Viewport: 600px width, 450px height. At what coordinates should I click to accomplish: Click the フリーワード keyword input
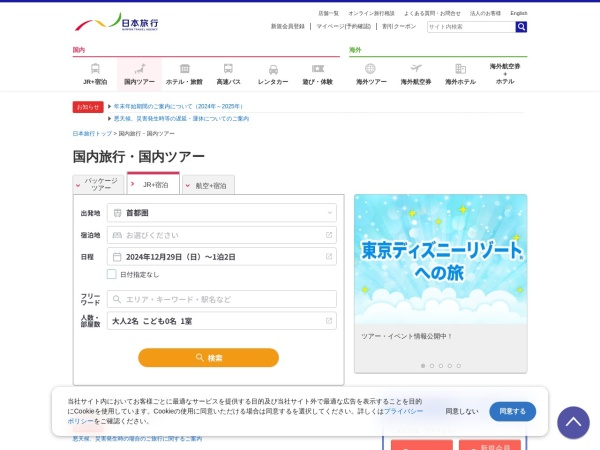click(x=222, y=299)
